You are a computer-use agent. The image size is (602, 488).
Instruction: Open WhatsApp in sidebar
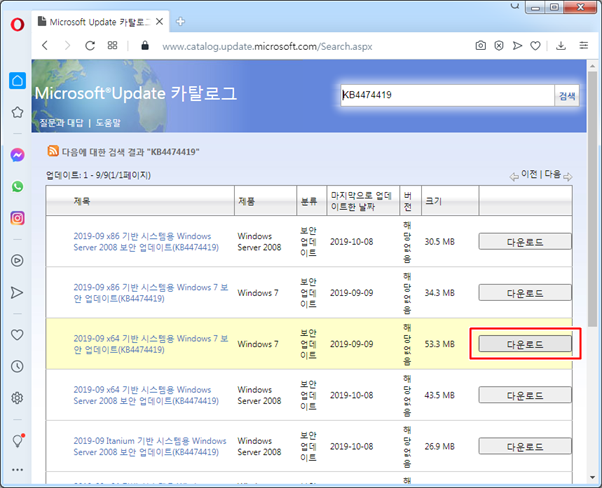tap(17, 187)
